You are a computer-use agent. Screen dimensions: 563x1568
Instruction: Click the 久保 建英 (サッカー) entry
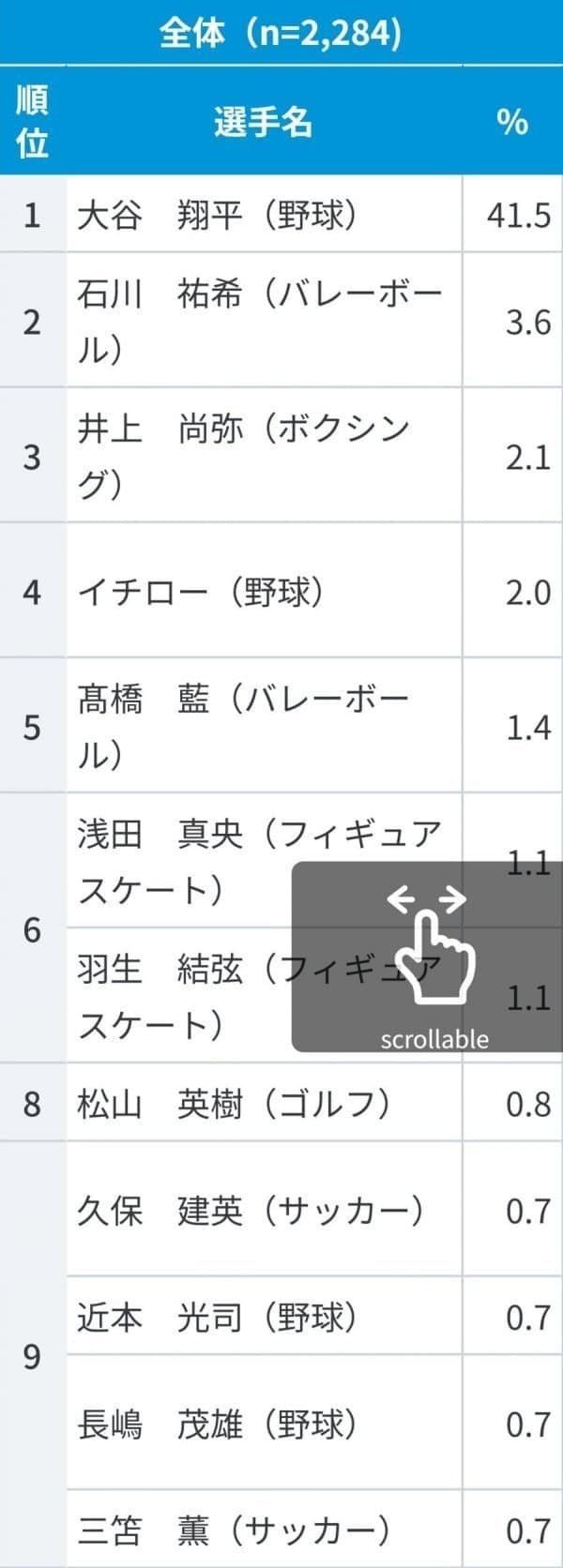251,1211
